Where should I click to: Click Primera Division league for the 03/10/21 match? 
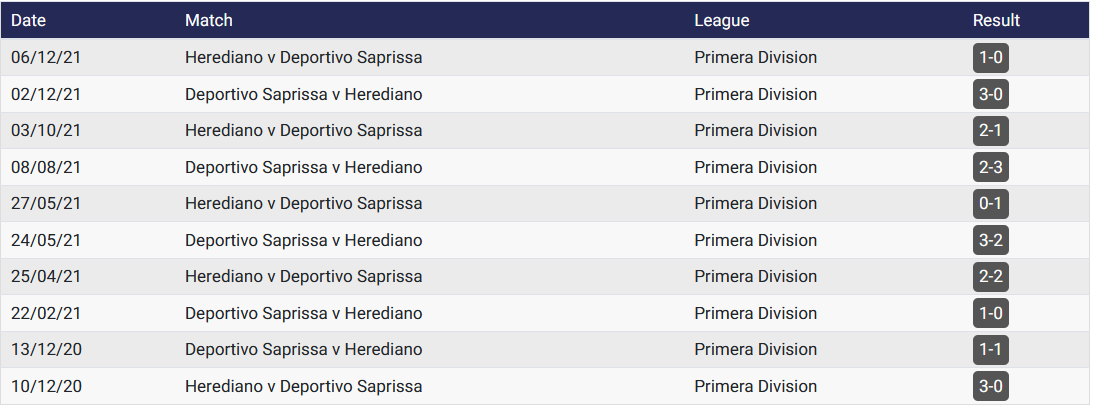click(x=755, y=131)
